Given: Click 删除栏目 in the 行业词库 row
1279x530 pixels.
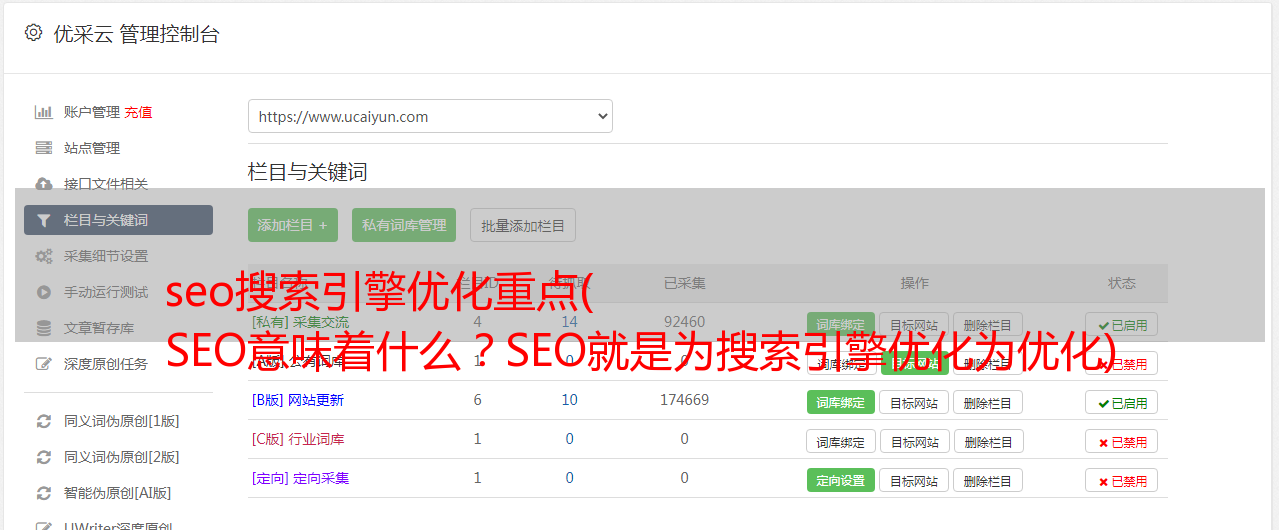Looking at the screenshot, I should pyautogui.click(x=988, y=441).
